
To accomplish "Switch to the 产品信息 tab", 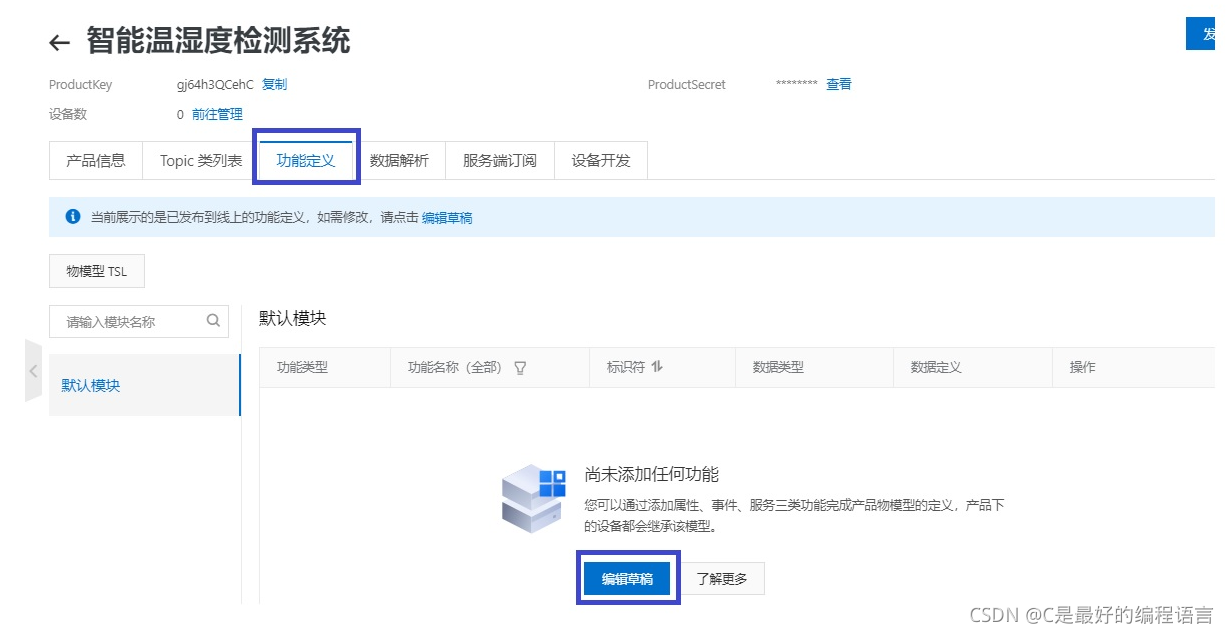I will coord(96,160).
